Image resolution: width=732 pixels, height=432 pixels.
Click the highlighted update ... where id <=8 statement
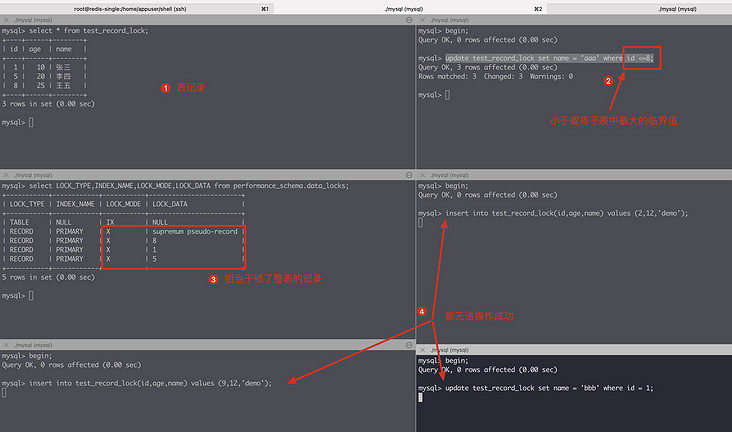click(x=549, y=58)
